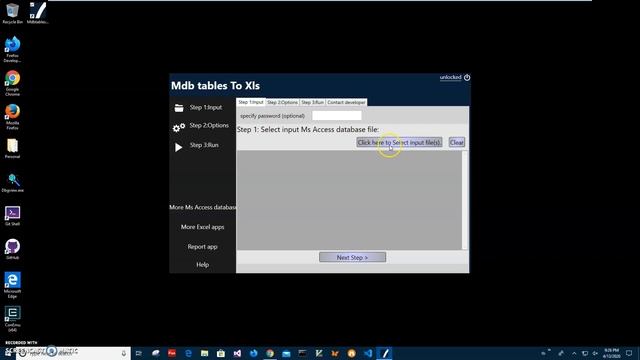Switch to the Step 2:Options tab
The image size is (640, 360).
[282, 102]
